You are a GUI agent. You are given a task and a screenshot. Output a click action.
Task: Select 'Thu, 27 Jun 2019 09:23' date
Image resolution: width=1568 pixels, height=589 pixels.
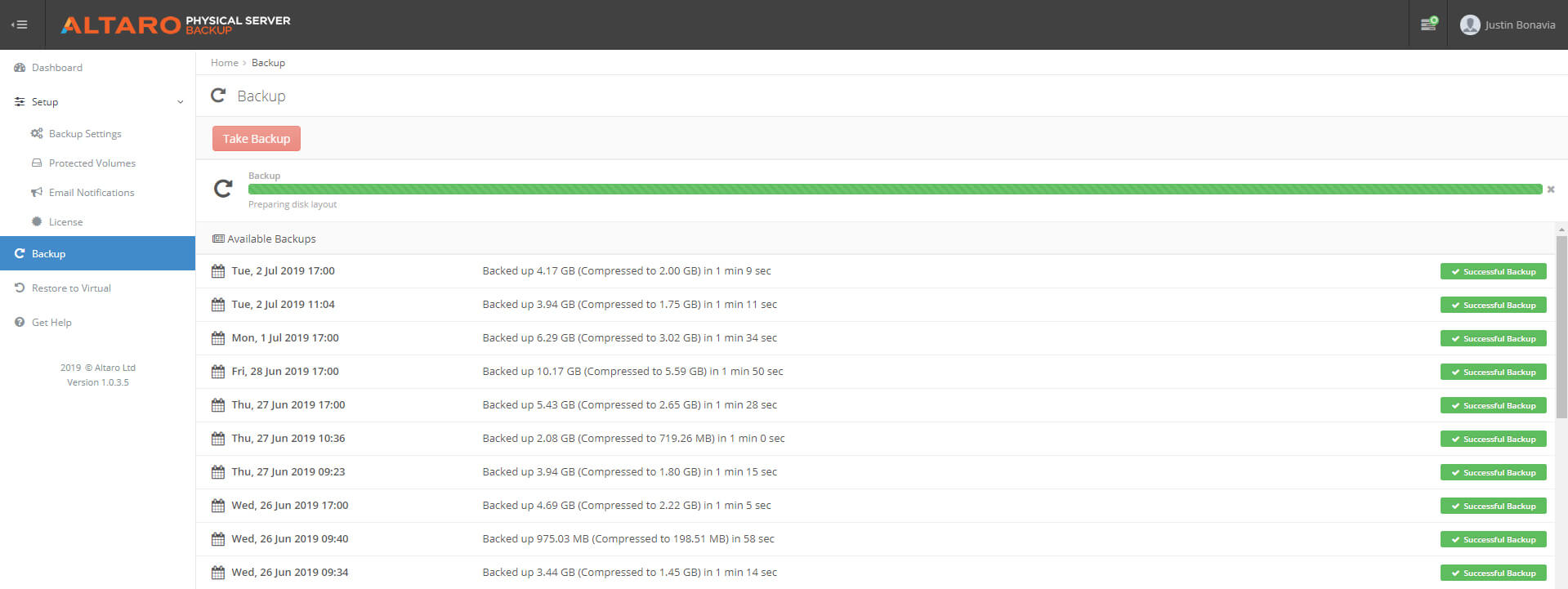[288, 471]
